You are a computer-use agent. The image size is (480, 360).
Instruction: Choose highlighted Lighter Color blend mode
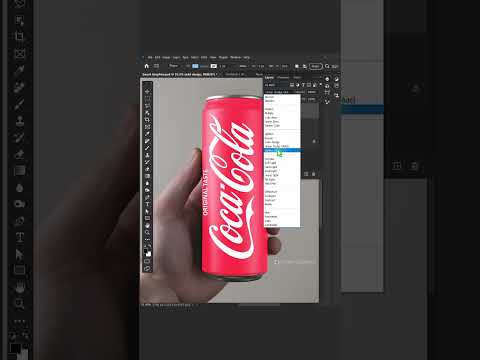point(282,150)
